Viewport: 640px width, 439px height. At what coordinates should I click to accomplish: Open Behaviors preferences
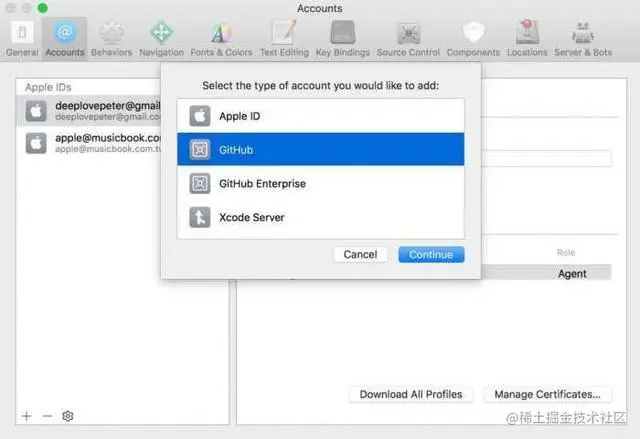[111, 40]
